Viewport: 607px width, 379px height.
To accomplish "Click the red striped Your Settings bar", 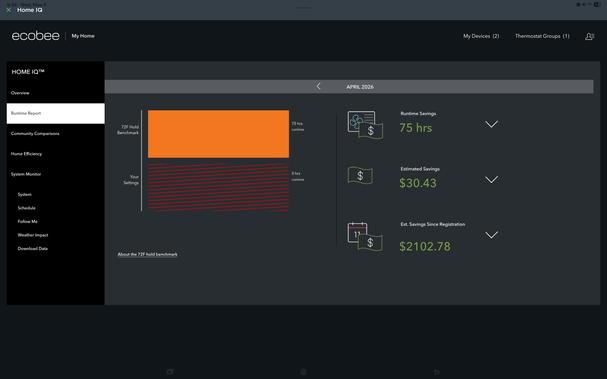I will pos(218,187).
